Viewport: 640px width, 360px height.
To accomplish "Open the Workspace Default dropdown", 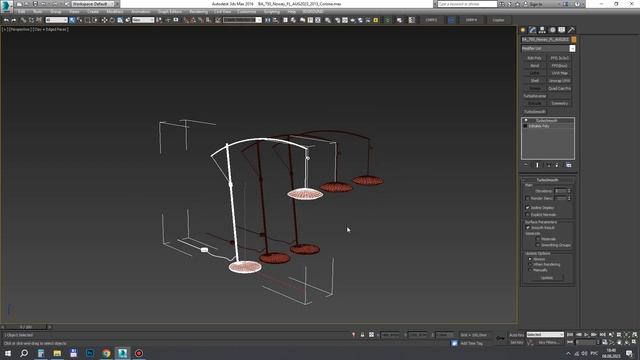I will click(x=93, y=4).
